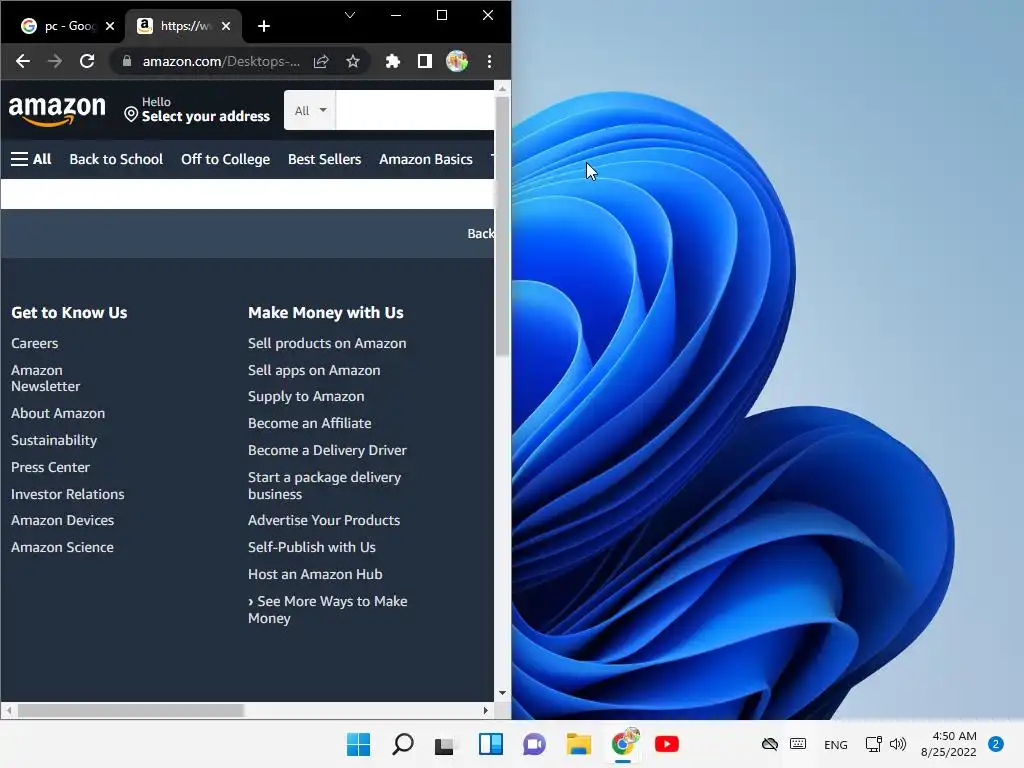
Task: Click the Back to top bar
Action: [248, 233]
